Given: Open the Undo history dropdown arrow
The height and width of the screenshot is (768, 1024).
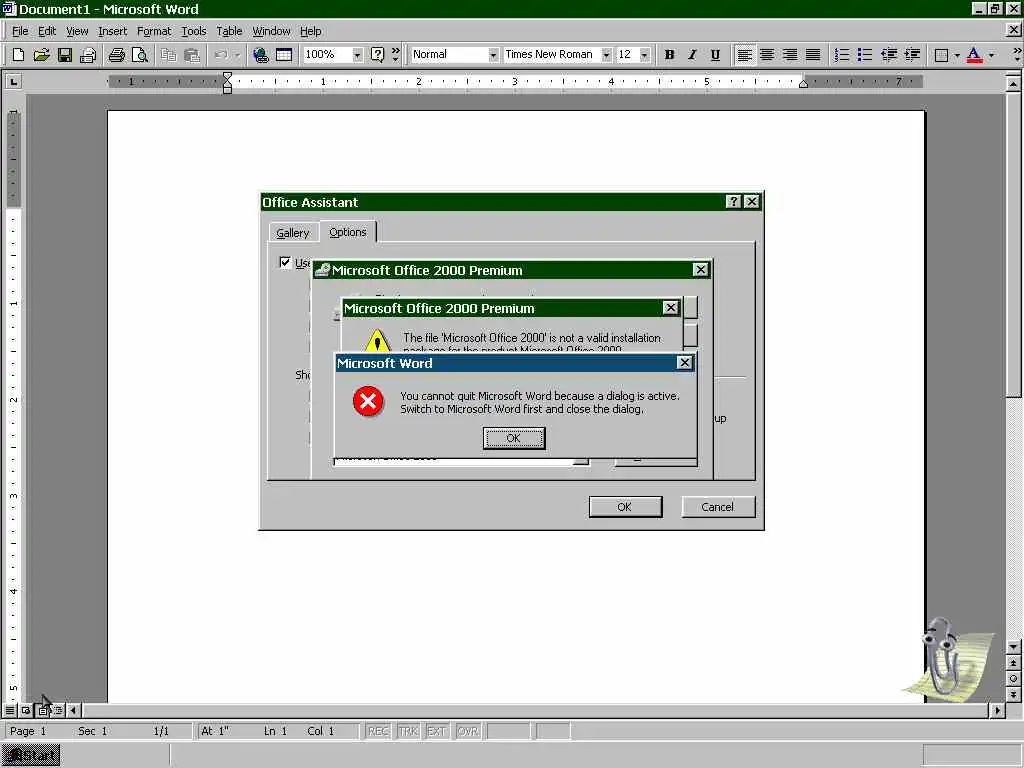Looking at the screenshot, I should coord(237,55).
